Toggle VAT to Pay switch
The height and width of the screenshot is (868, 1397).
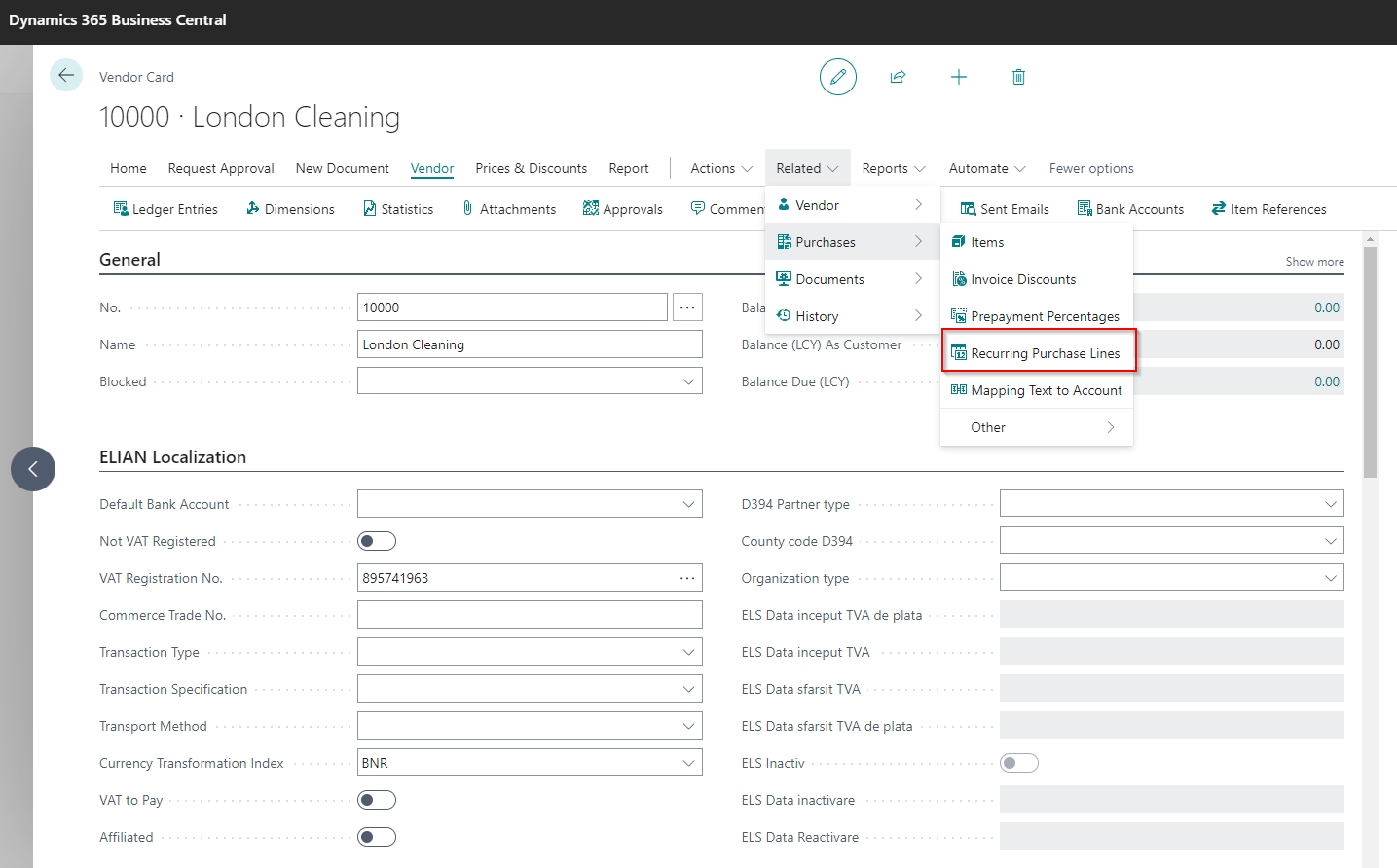377,800
